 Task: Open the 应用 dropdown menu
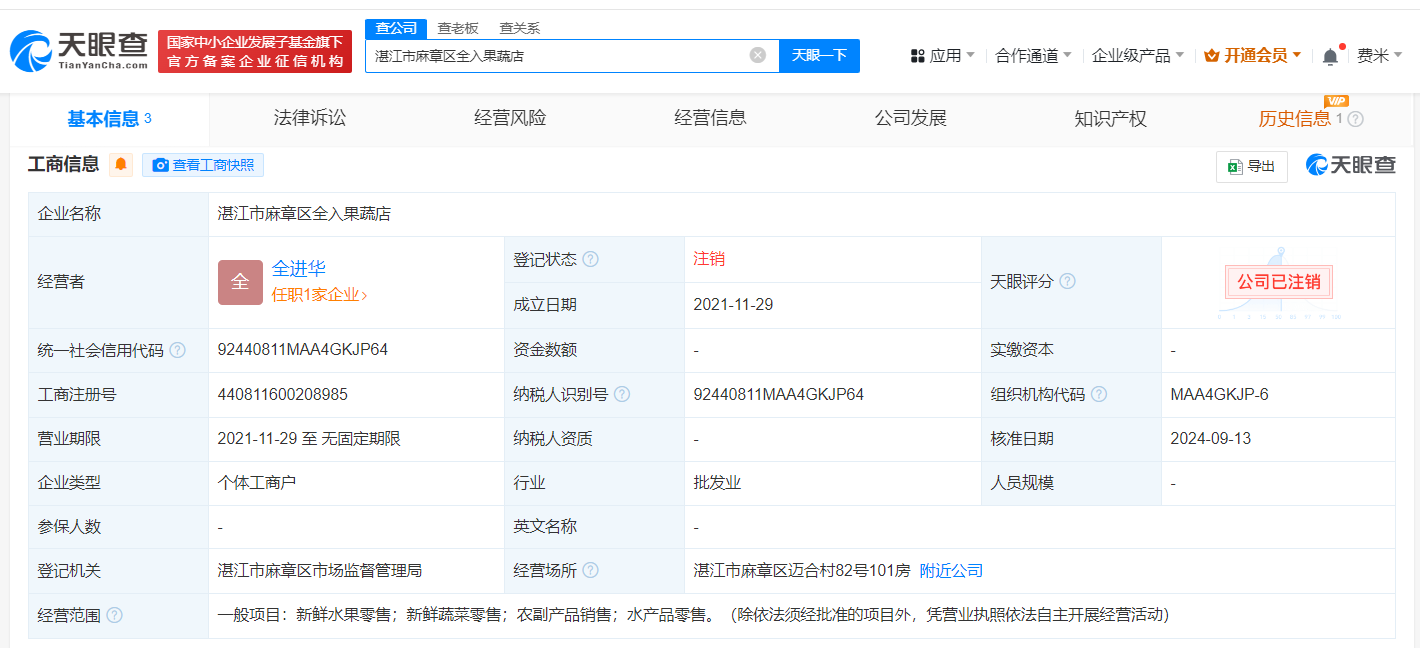(941, 55)
